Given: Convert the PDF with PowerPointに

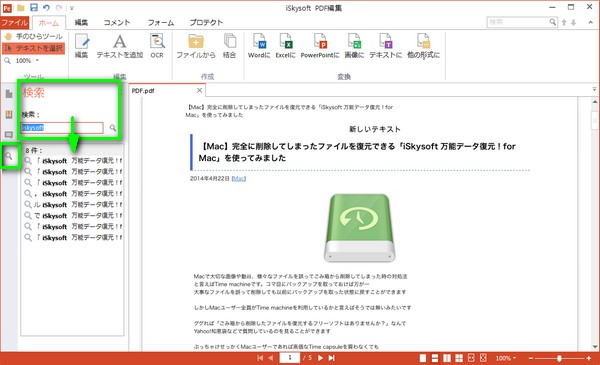Looking at the screenshot, I should 320,46.
